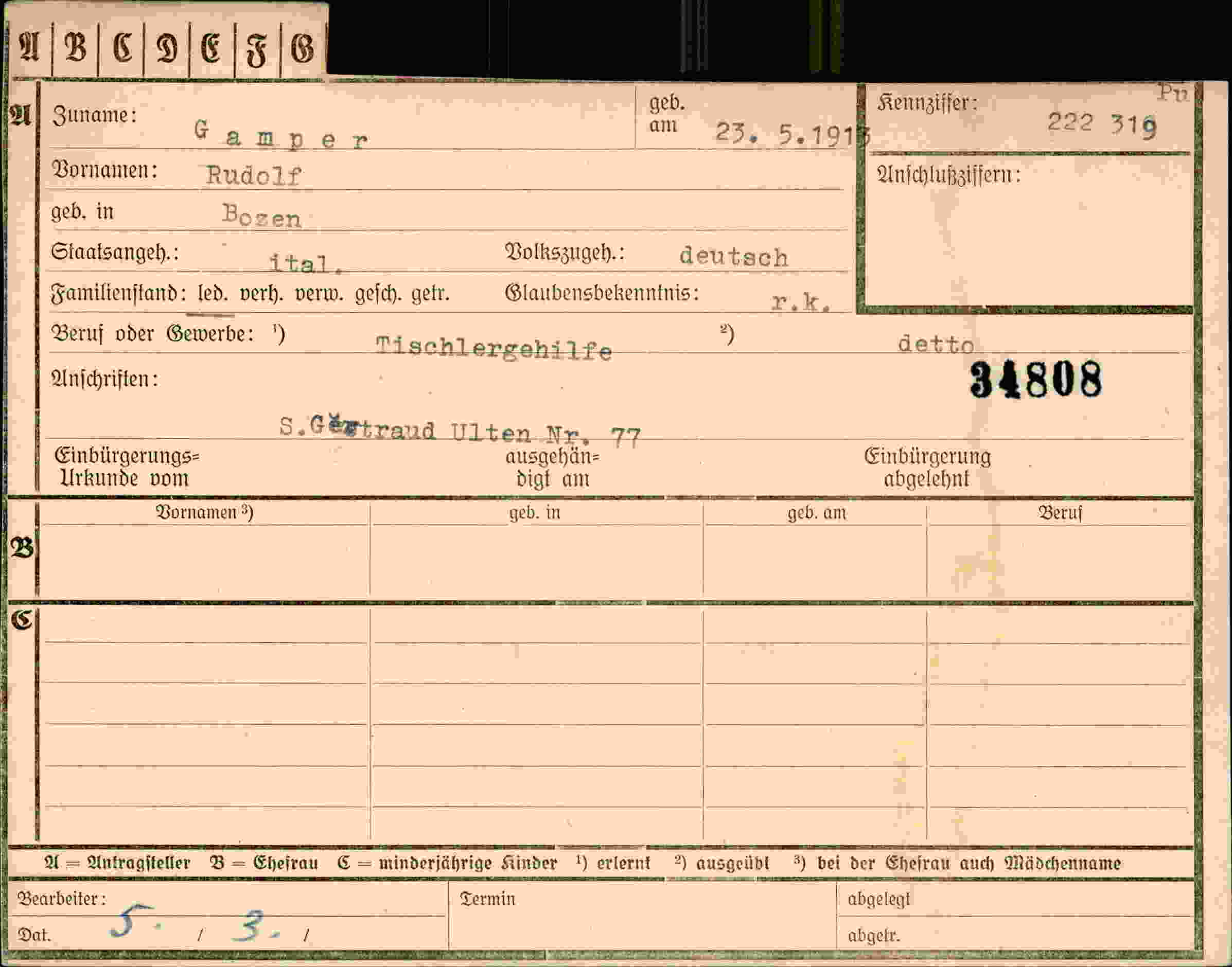
Task: Click the 'Dat.' label at bottom left
Action: pyautogui.click(x=34, y=935)
